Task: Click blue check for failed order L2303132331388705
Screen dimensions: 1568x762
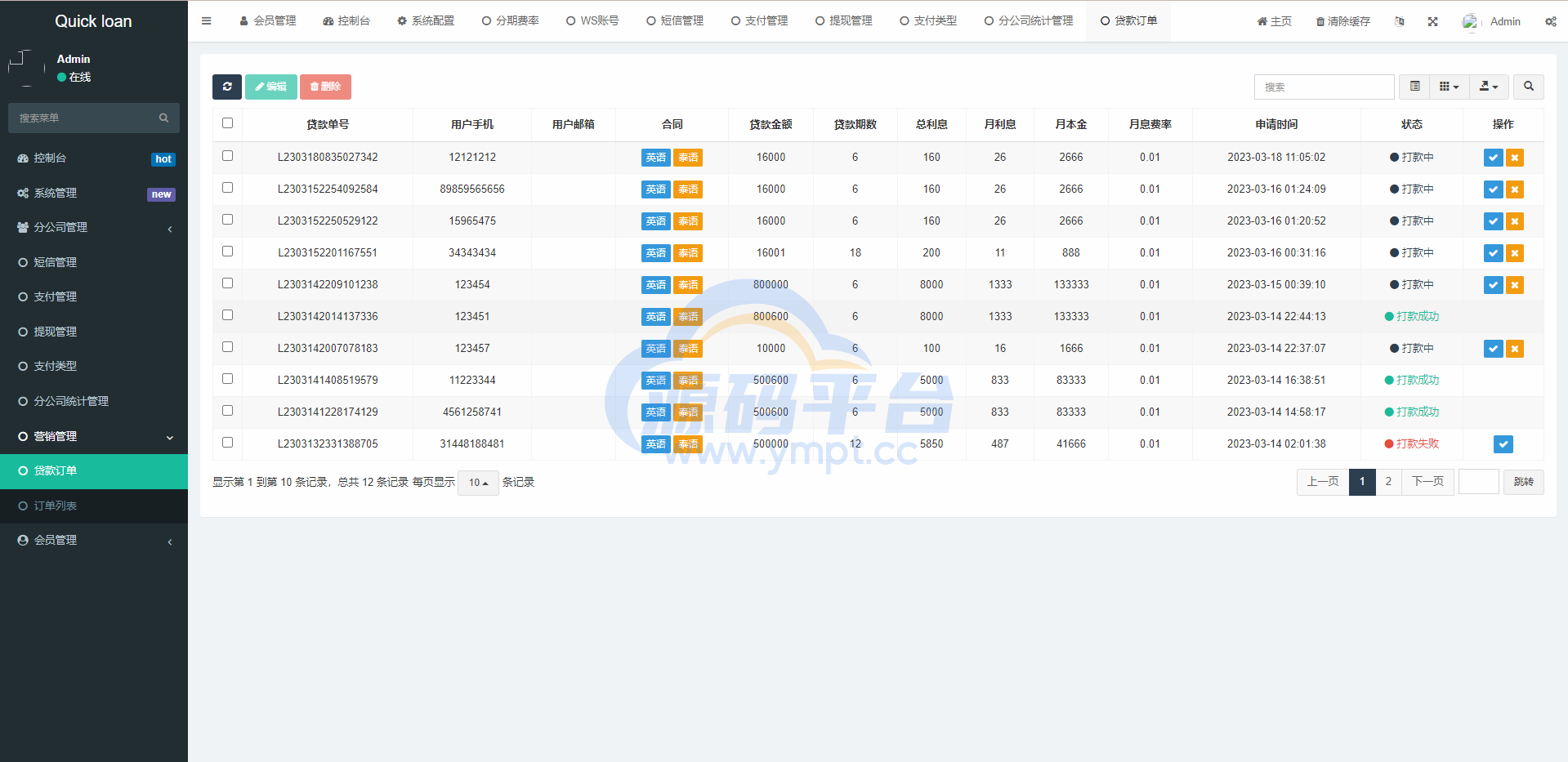Action: click(x=1503, y=444)
